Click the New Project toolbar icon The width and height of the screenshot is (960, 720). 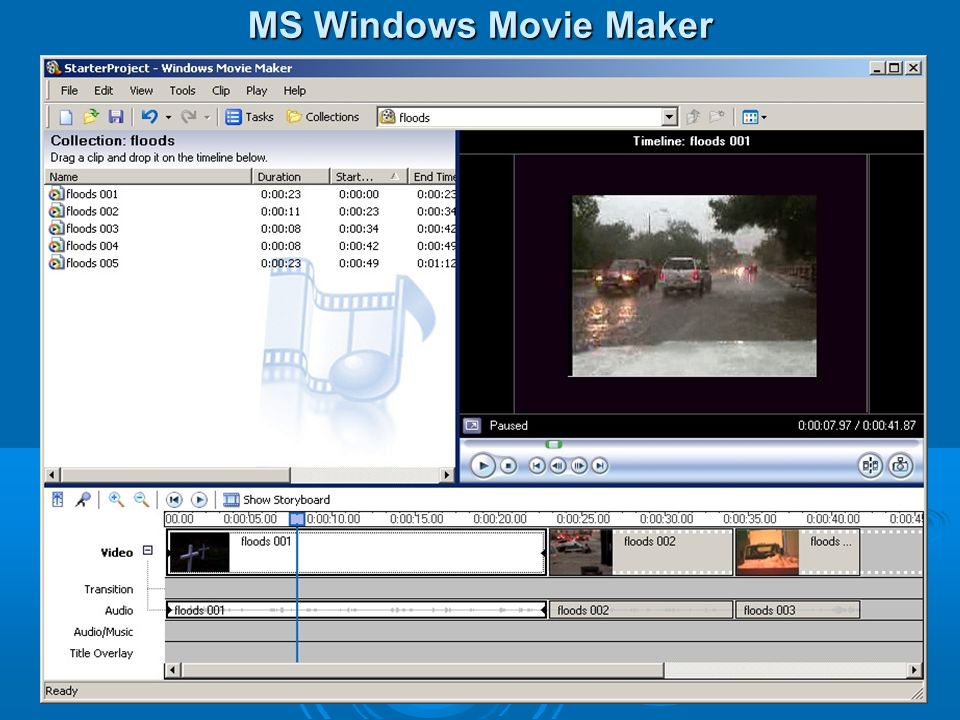coord(66,116)
